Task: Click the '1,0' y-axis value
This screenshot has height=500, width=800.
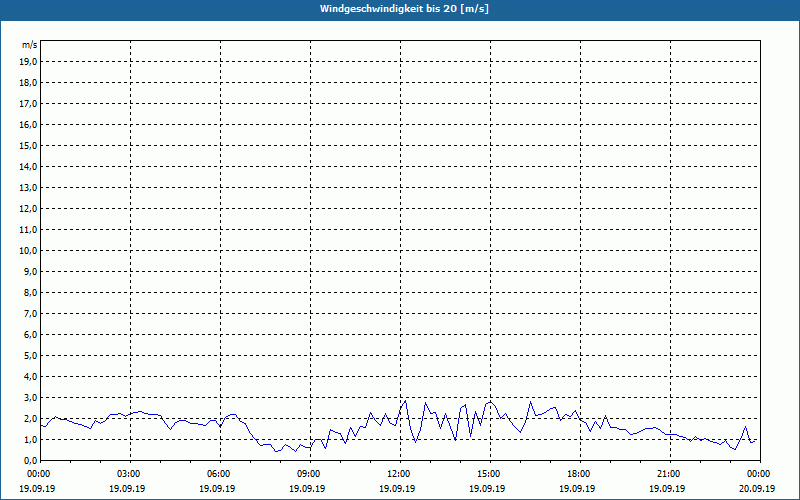Action: 30,439
